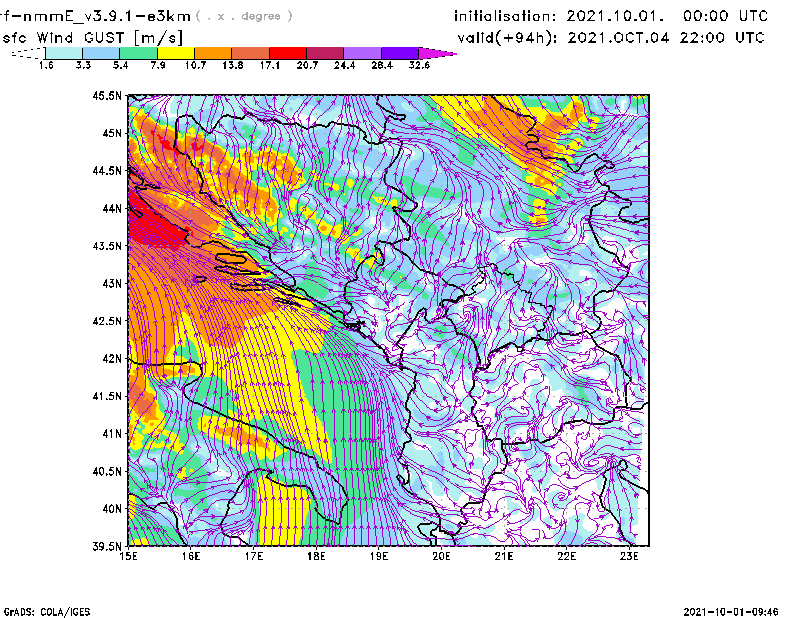800x618 pixels.
Task: Click the 21E longitude label
Action: pos(504,556)
